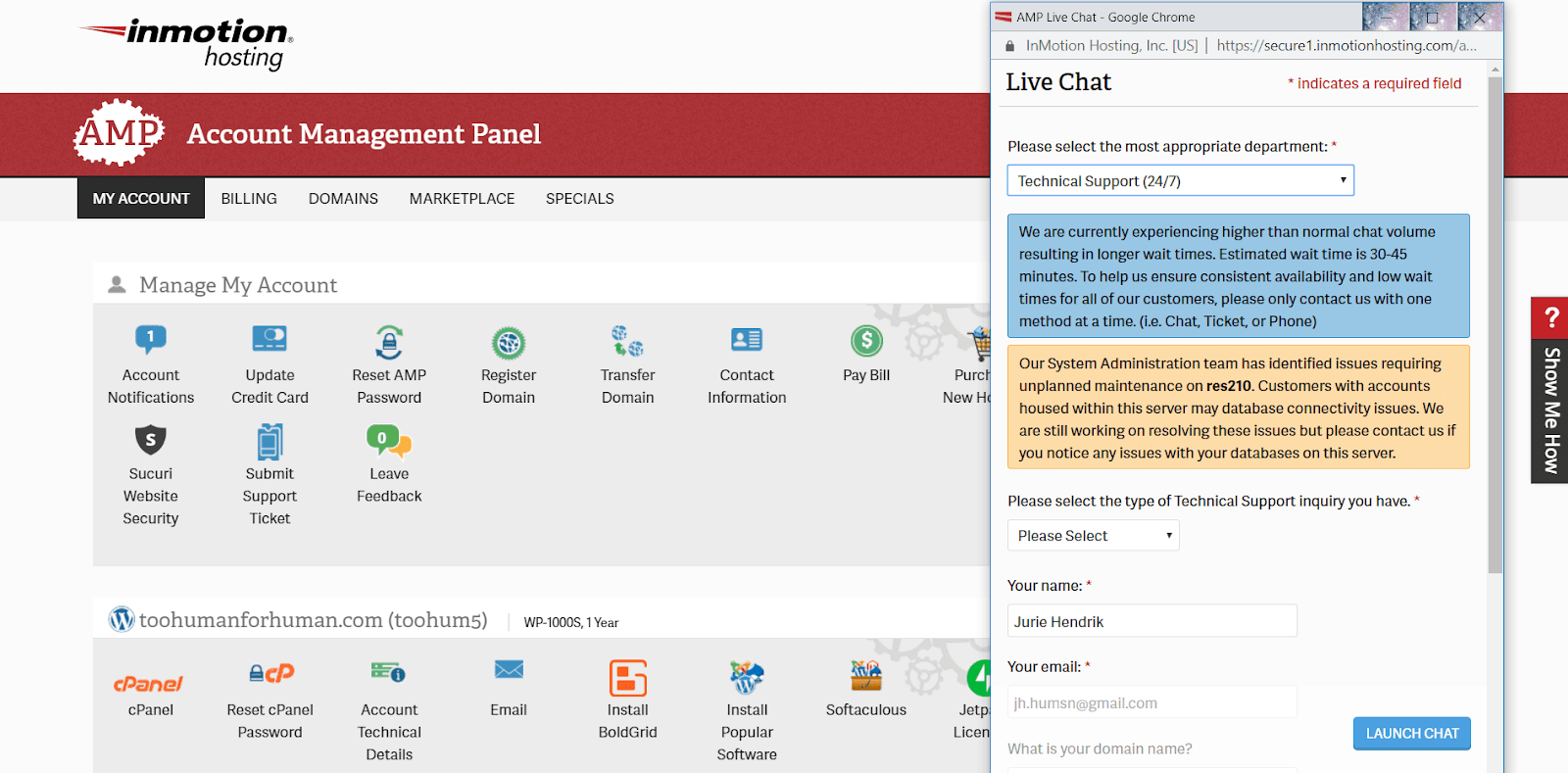Click the Submit Support Ticket text link
Screen dimensions: 1568x773
pyautogui.click(x=269, y=496)
